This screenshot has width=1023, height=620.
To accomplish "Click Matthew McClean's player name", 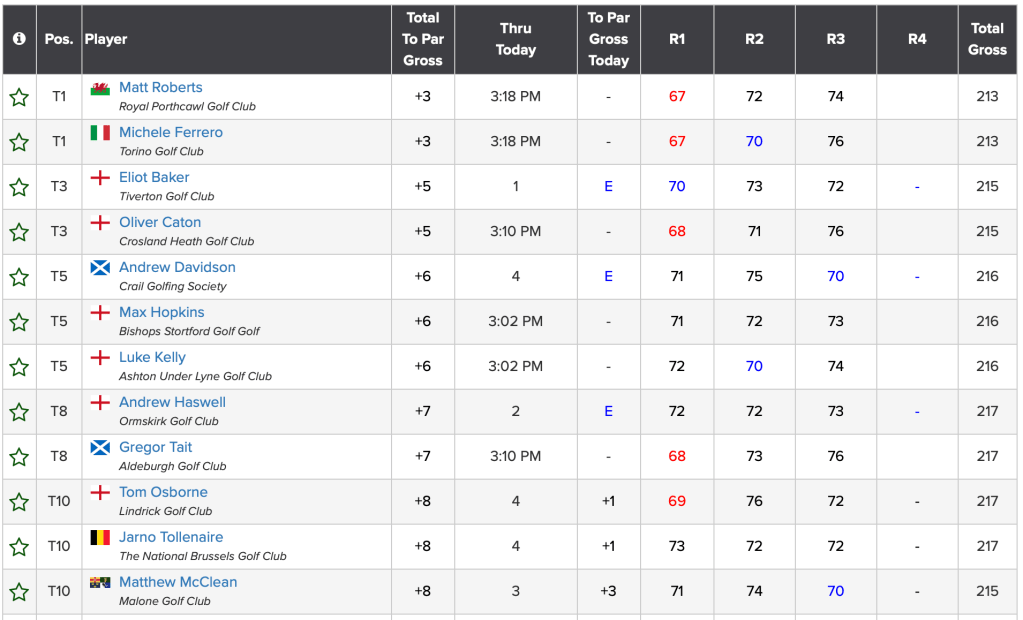I will pos(178,582).
